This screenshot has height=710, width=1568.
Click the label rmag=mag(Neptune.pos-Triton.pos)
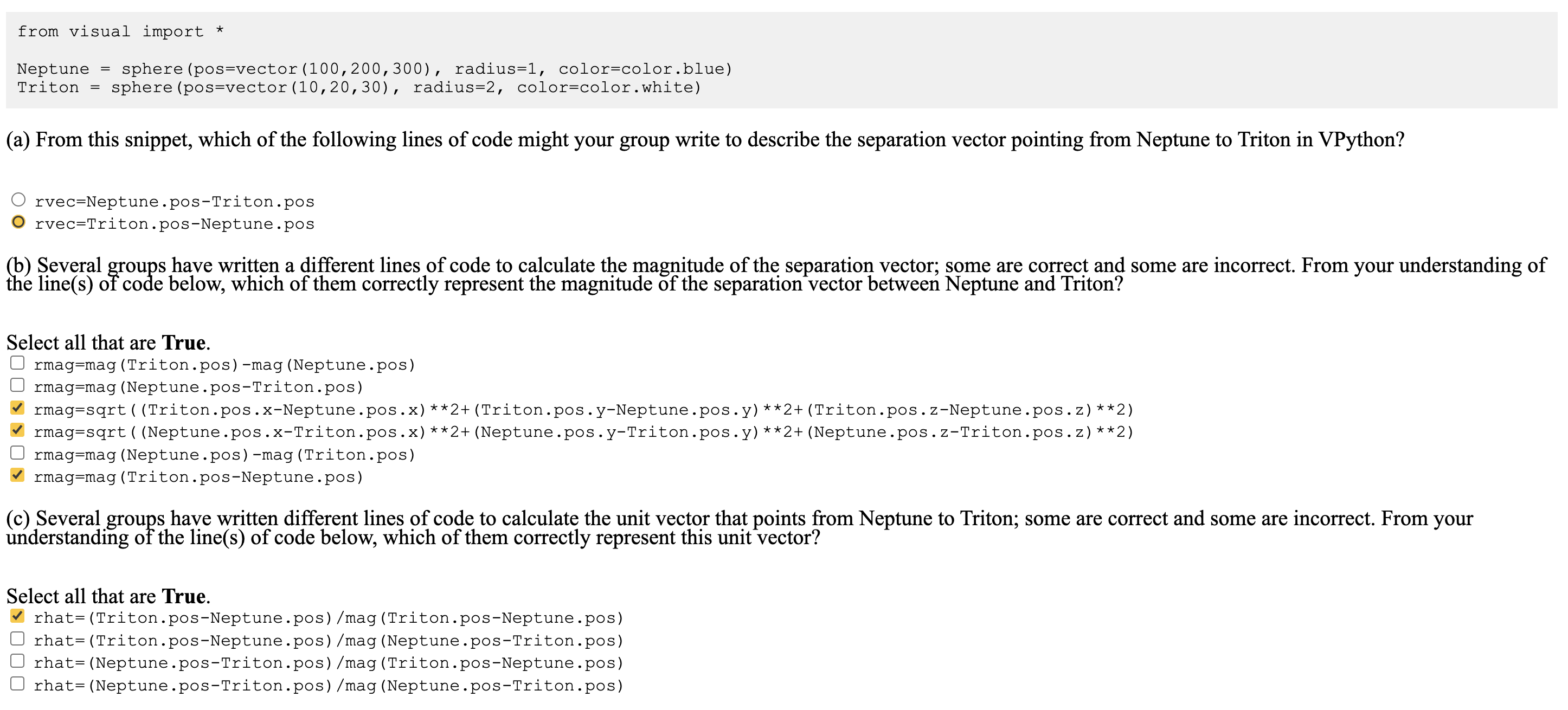point(198,386)
